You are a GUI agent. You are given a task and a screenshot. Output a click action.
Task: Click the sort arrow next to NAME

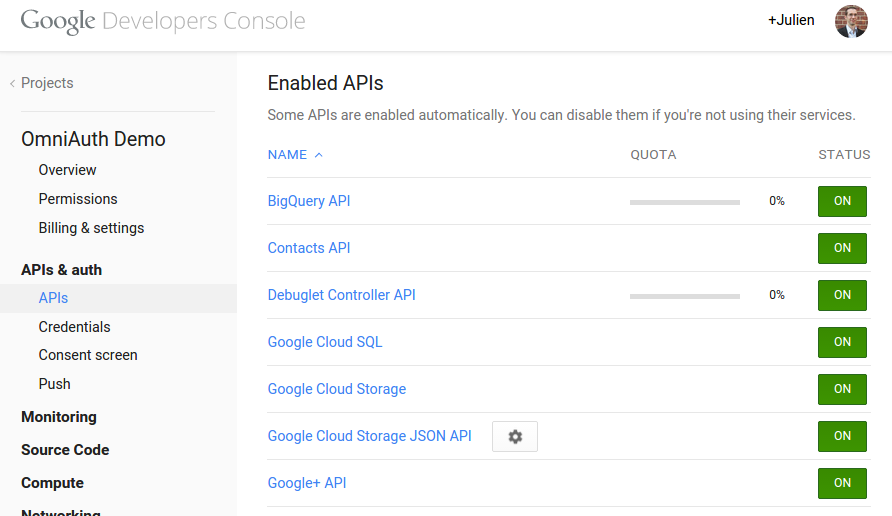[x=319, y=155]
